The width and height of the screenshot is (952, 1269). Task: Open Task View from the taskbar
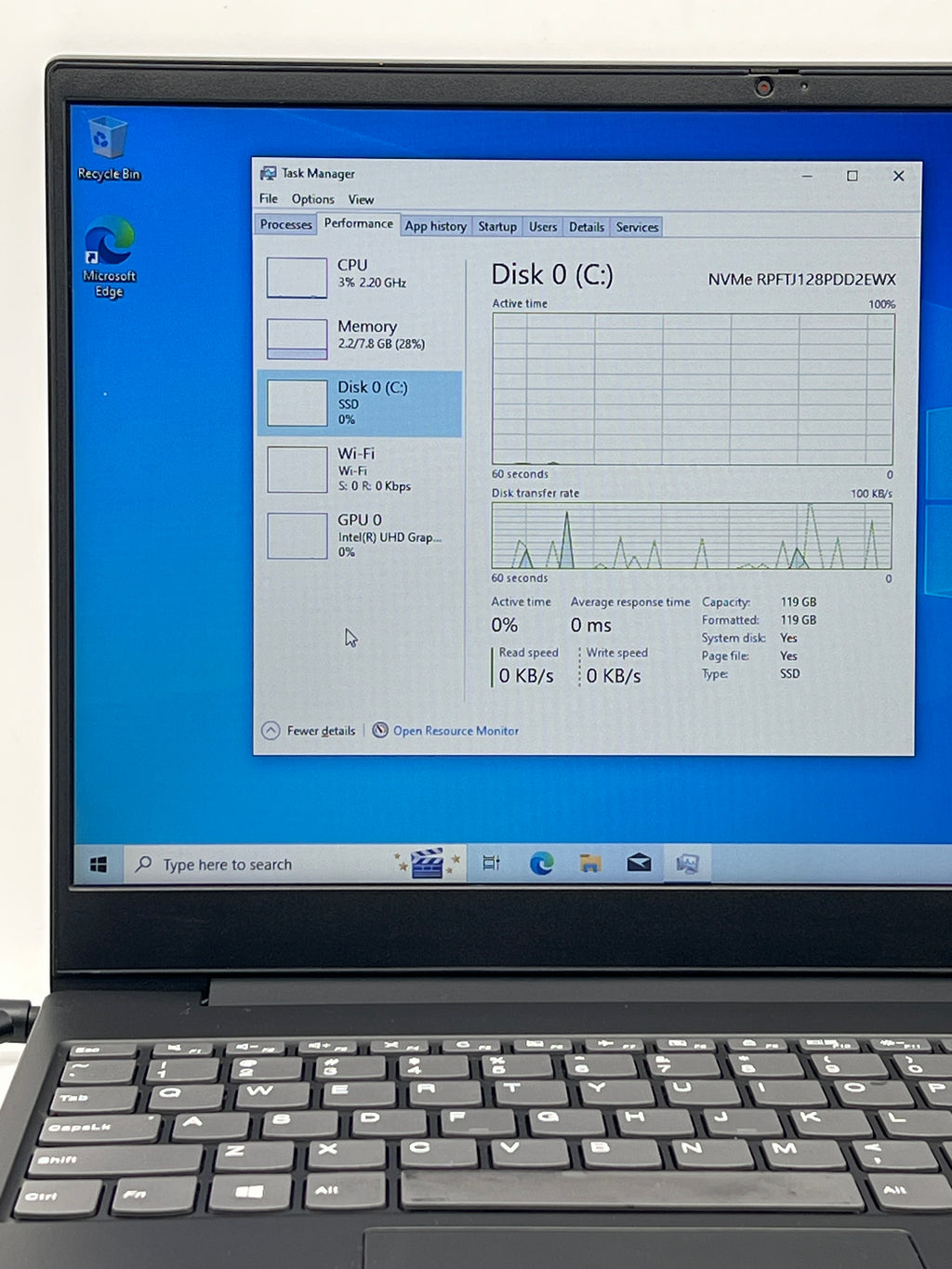(x=492, y=864)
